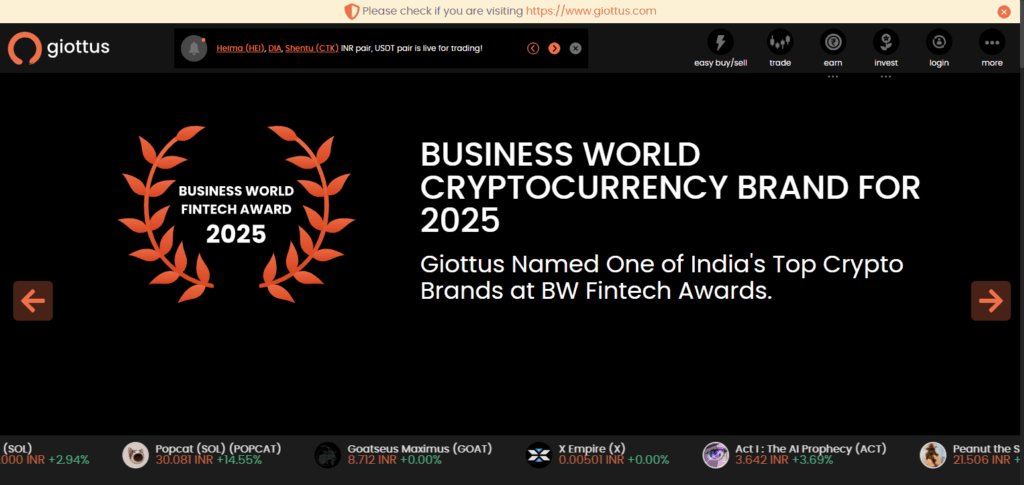Click the 30.081 INR +14.55% price
Image resolution: width=1024 pixels, height=485 pixels.
[x=209, y=460]
